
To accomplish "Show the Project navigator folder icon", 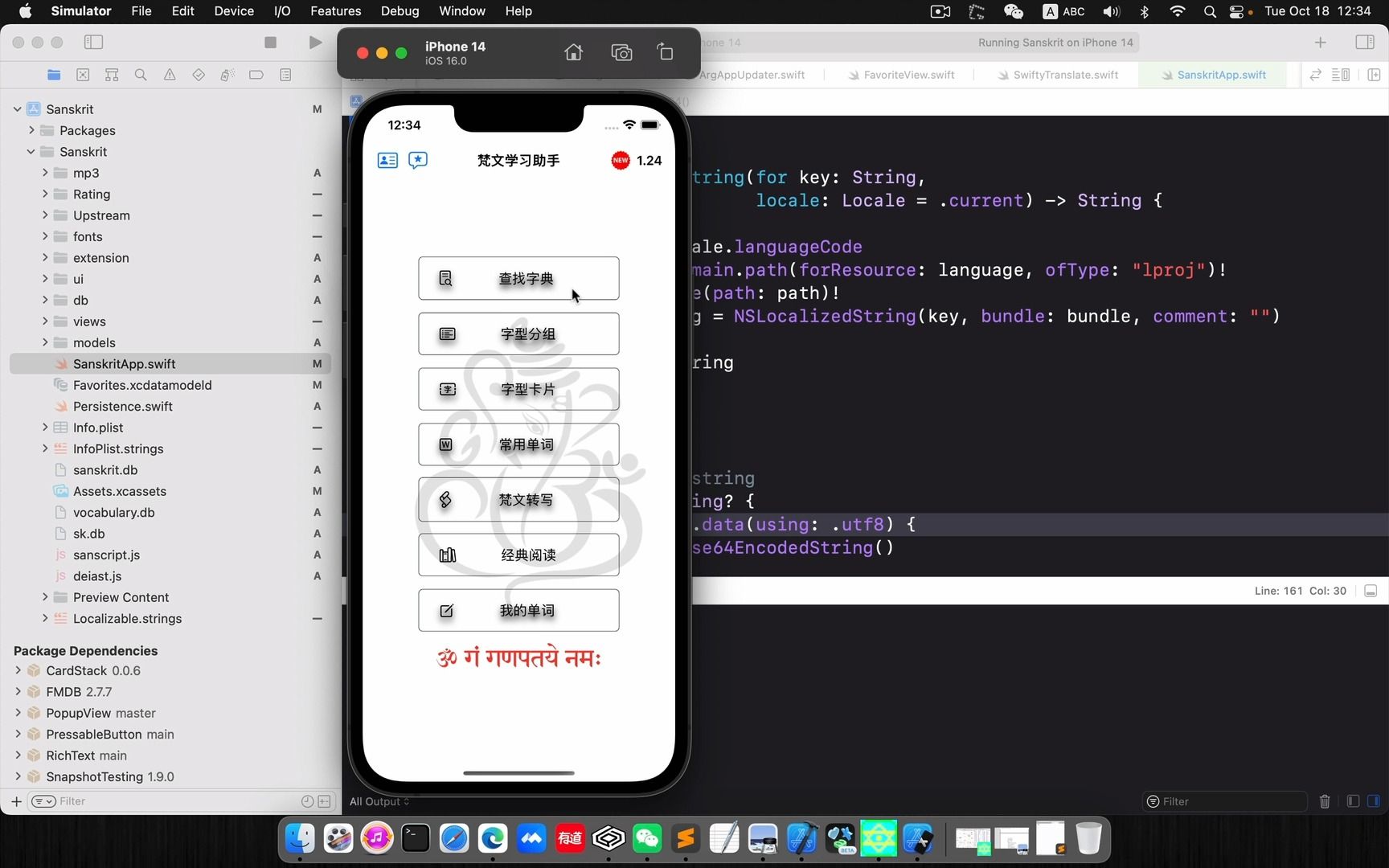I will point(54,75).
